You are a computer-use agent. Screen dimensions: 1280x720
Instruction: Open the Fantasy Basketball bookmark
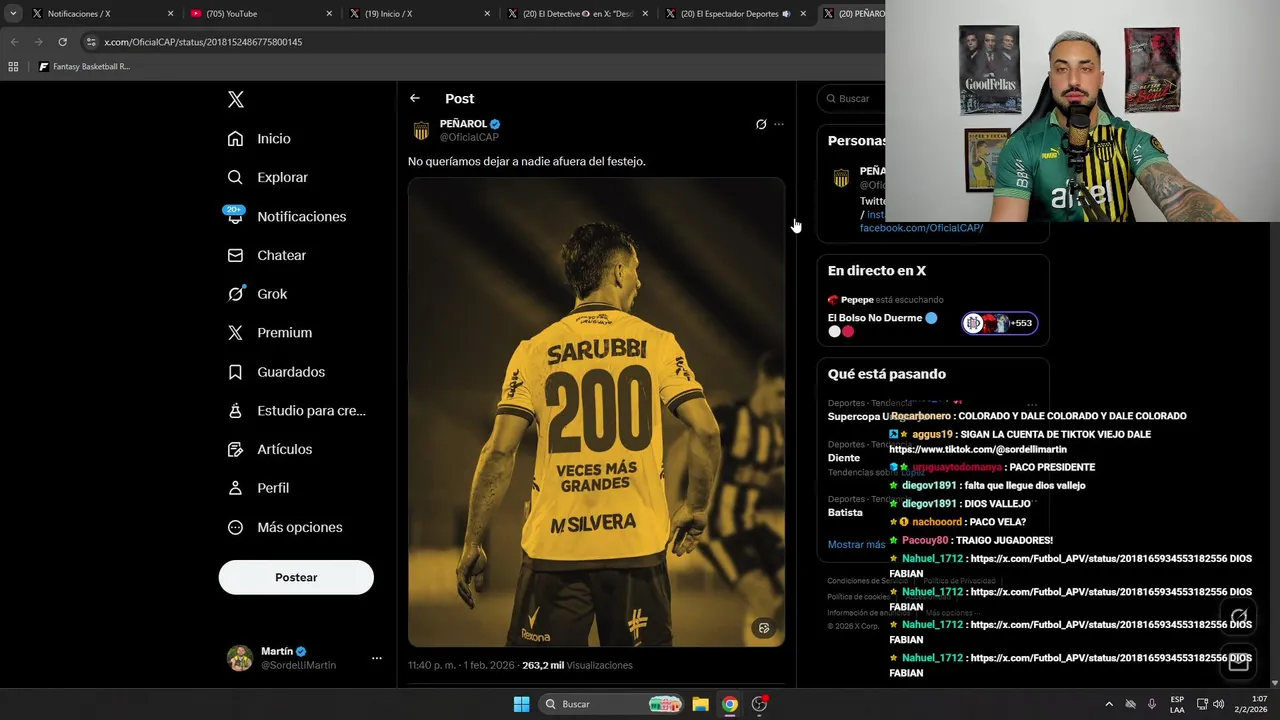[x=84, y=67]
